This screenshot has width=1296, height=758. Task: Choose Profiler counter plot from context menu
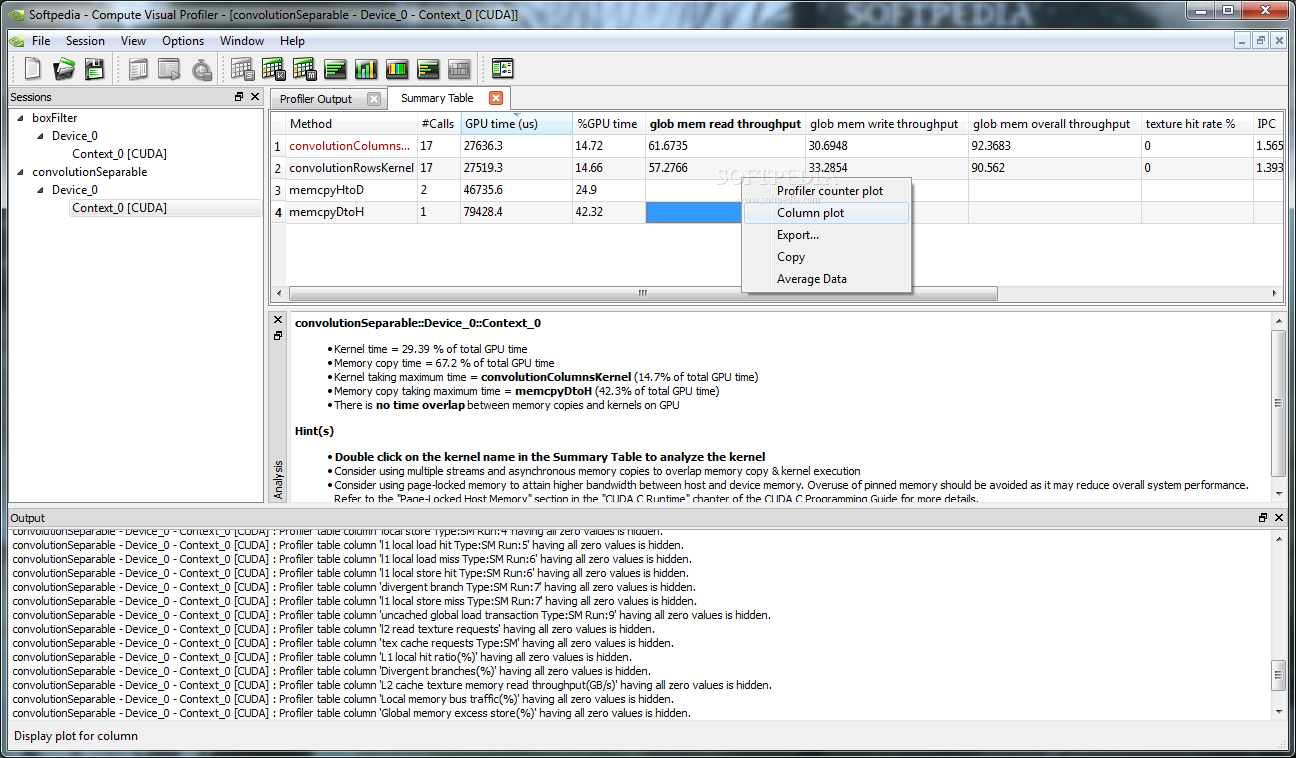pyautogui.click(x=826, y=191)
